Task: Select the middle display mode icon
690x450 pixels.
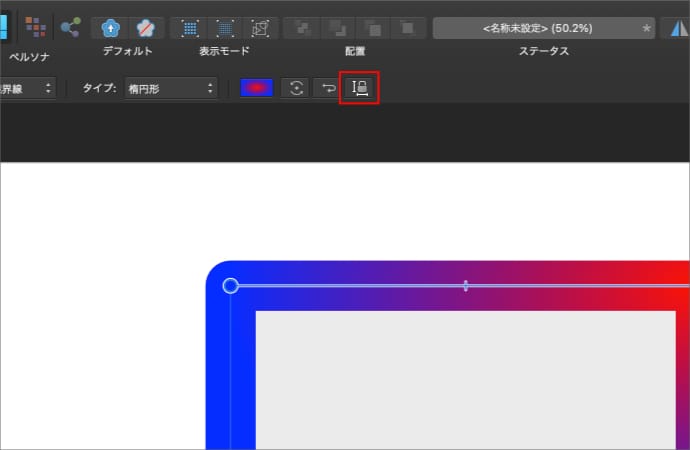Action: click(x=225, y=27)
